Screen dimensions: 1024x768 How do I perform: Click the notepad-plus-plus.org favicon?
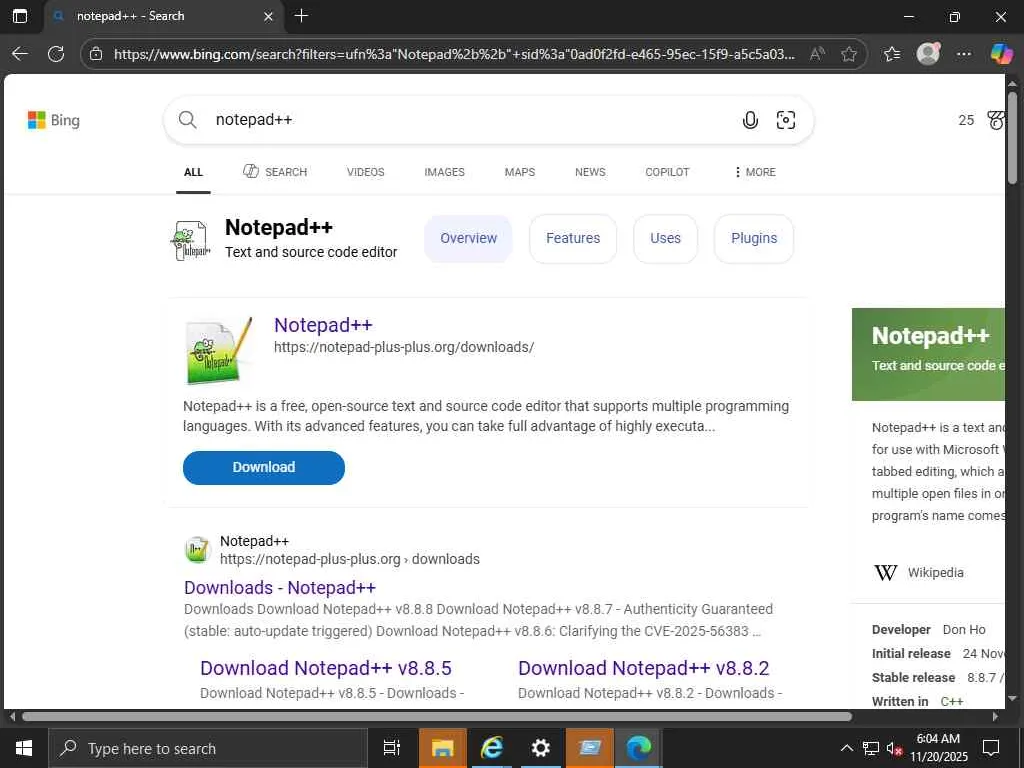[x=197, y=550]
